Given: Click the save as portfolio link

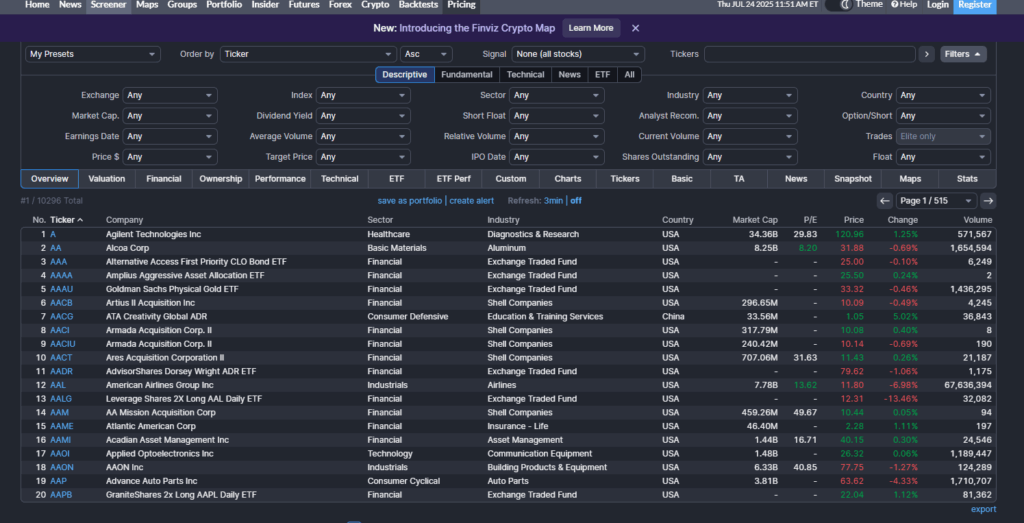Looking at the screenshot, I should tap(409, 201).
